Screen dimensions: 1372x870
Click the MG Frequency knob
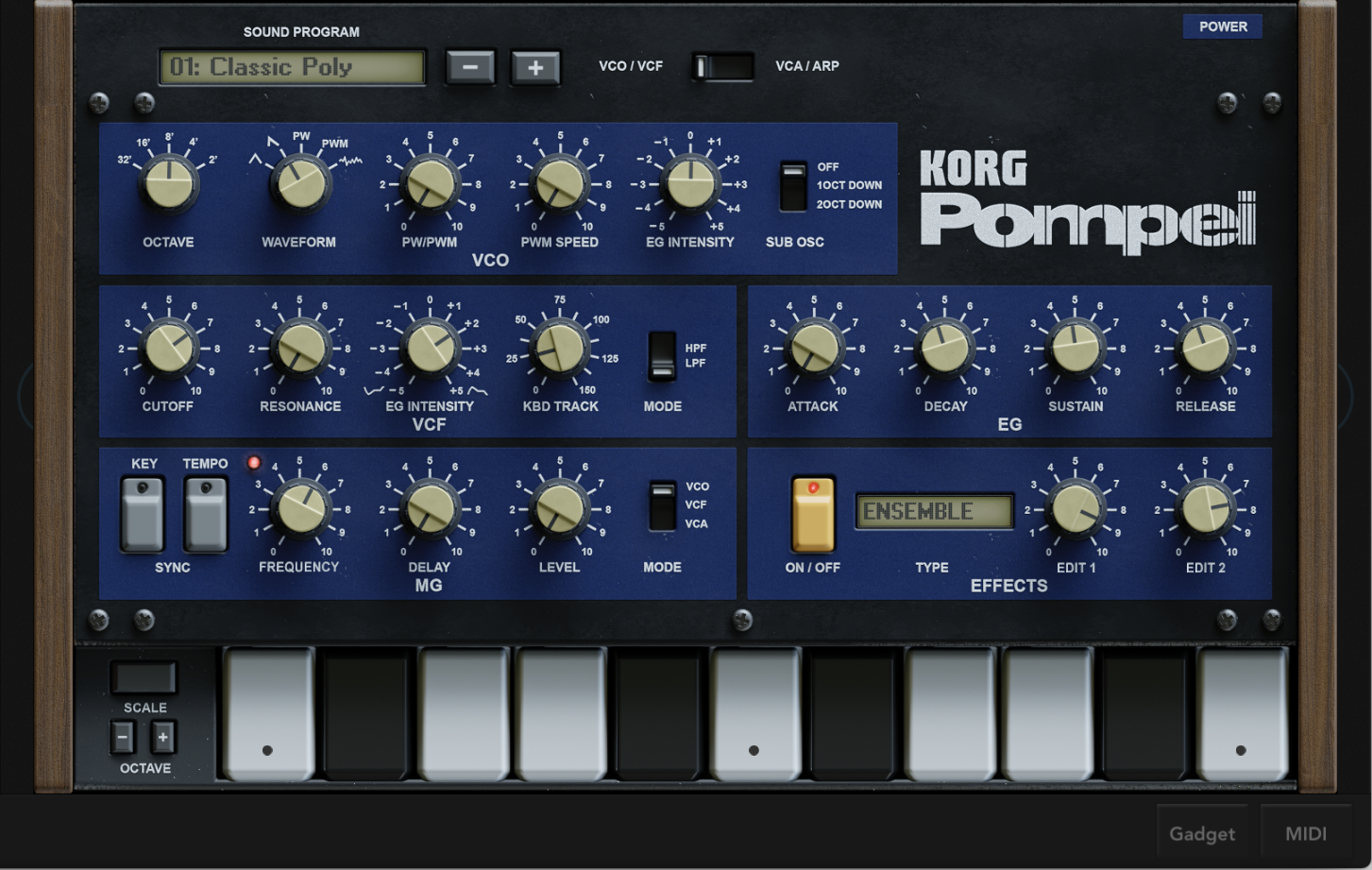pos(300,508)
